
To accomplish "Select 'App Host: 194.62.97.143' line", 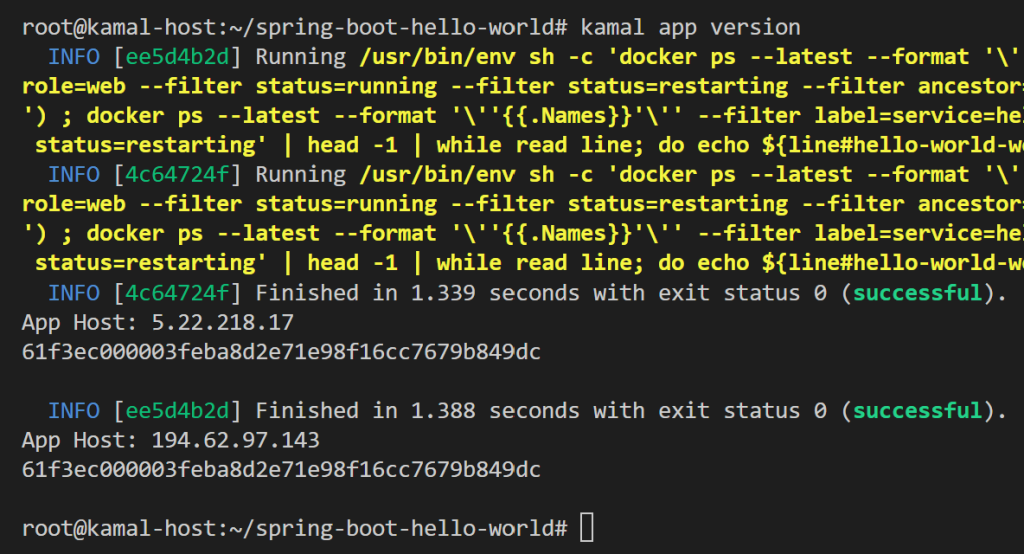I will 170,440.
